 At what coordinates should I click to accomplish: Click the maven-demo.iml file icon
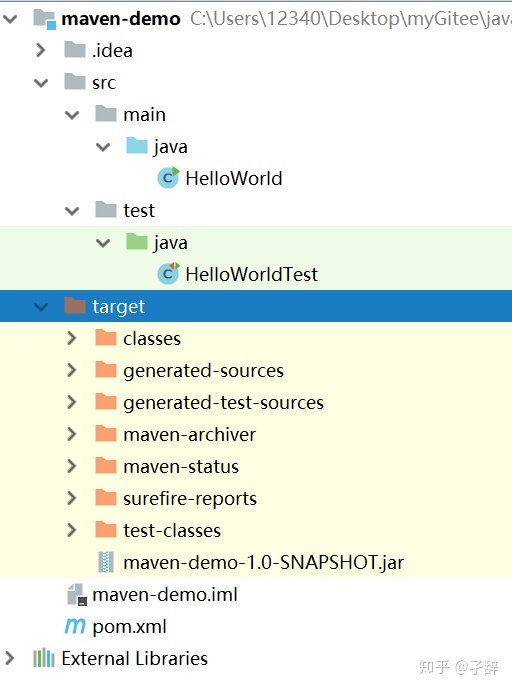click(x=76, y=594)
